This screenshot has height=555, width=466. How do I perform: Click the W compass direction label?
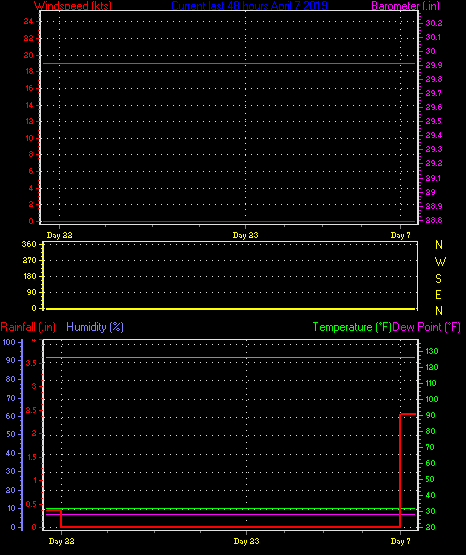(440, 262)
